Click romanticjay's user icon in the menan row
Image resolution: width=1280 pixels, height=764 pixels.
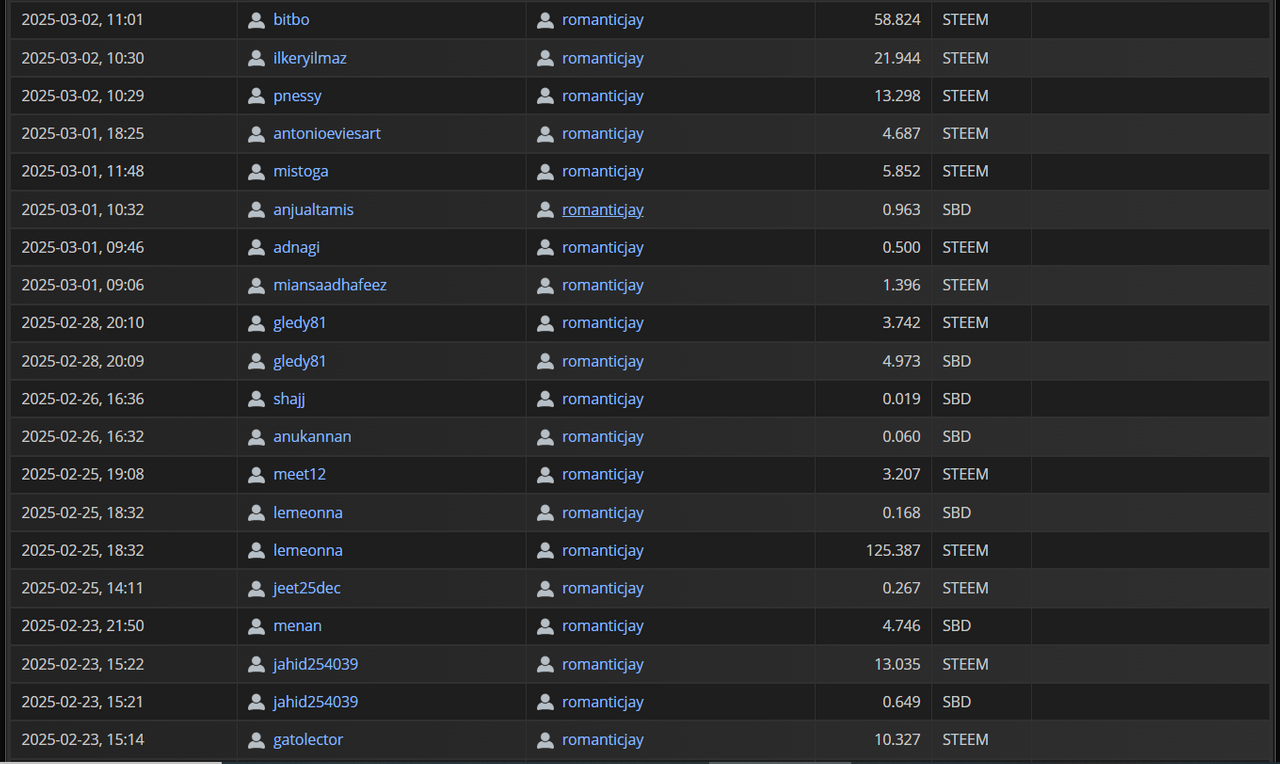545,626
